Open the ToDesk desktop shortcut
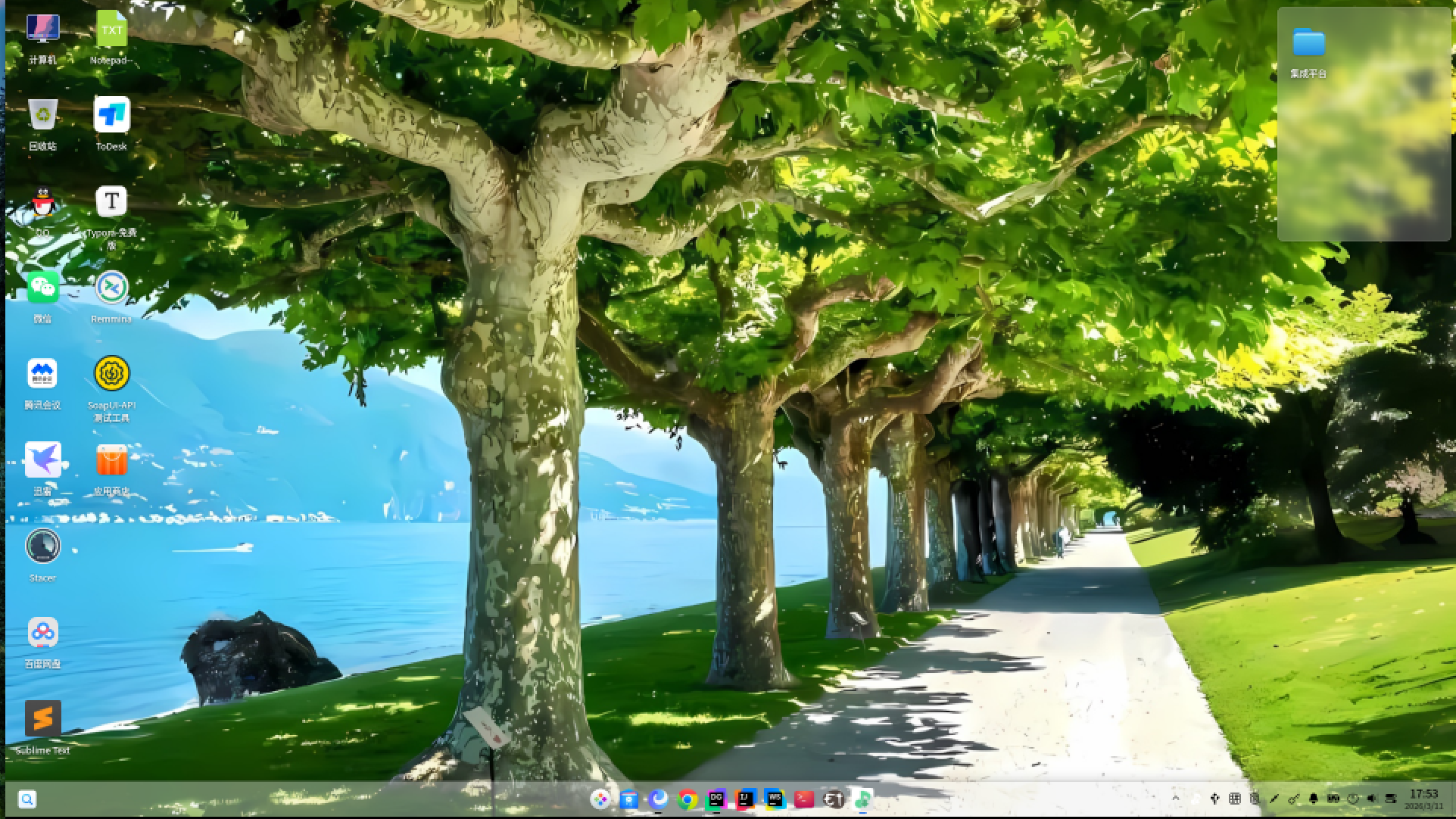1456x819 pixels. point(111,116)
